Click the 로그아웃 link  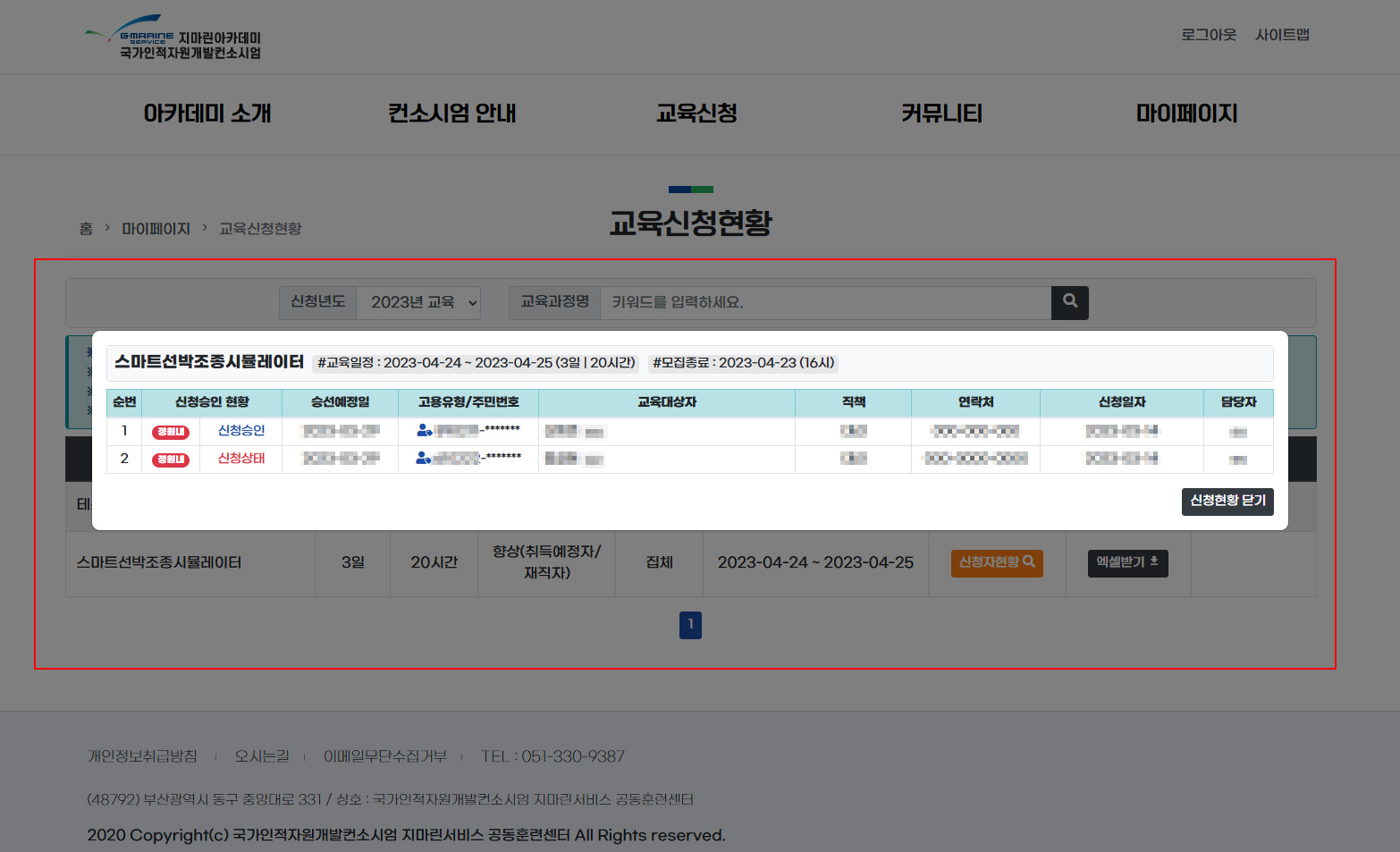pyautogui.click(x=1208, y=35)
